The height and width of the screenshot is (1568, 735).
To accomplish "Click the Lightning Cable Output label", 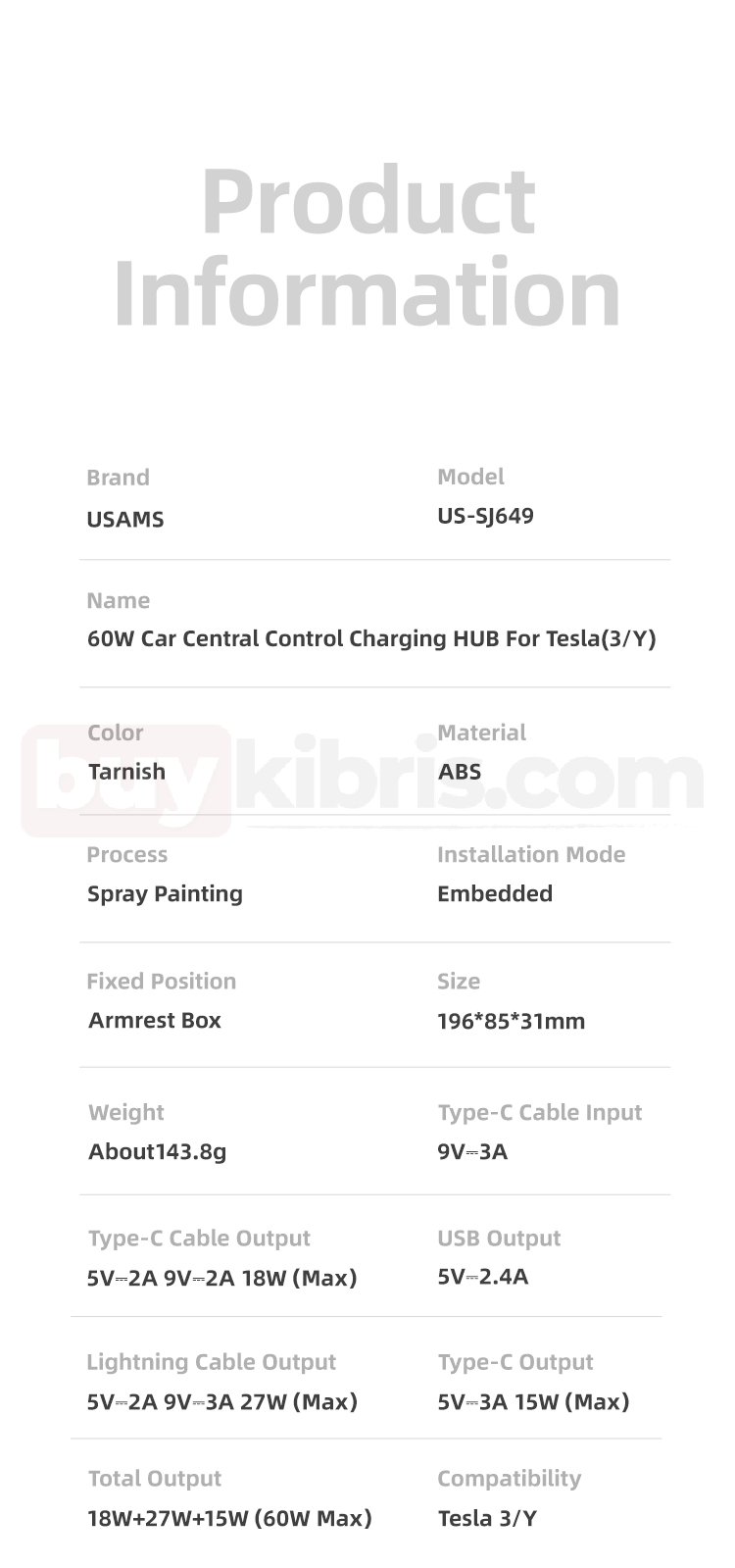I will [211, 1362].
